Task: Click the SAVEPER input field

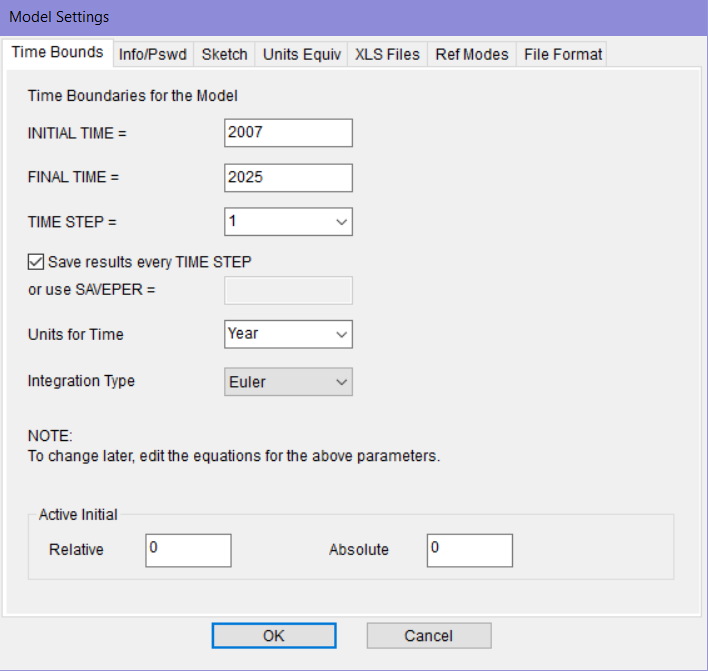Action: [288, 290]
